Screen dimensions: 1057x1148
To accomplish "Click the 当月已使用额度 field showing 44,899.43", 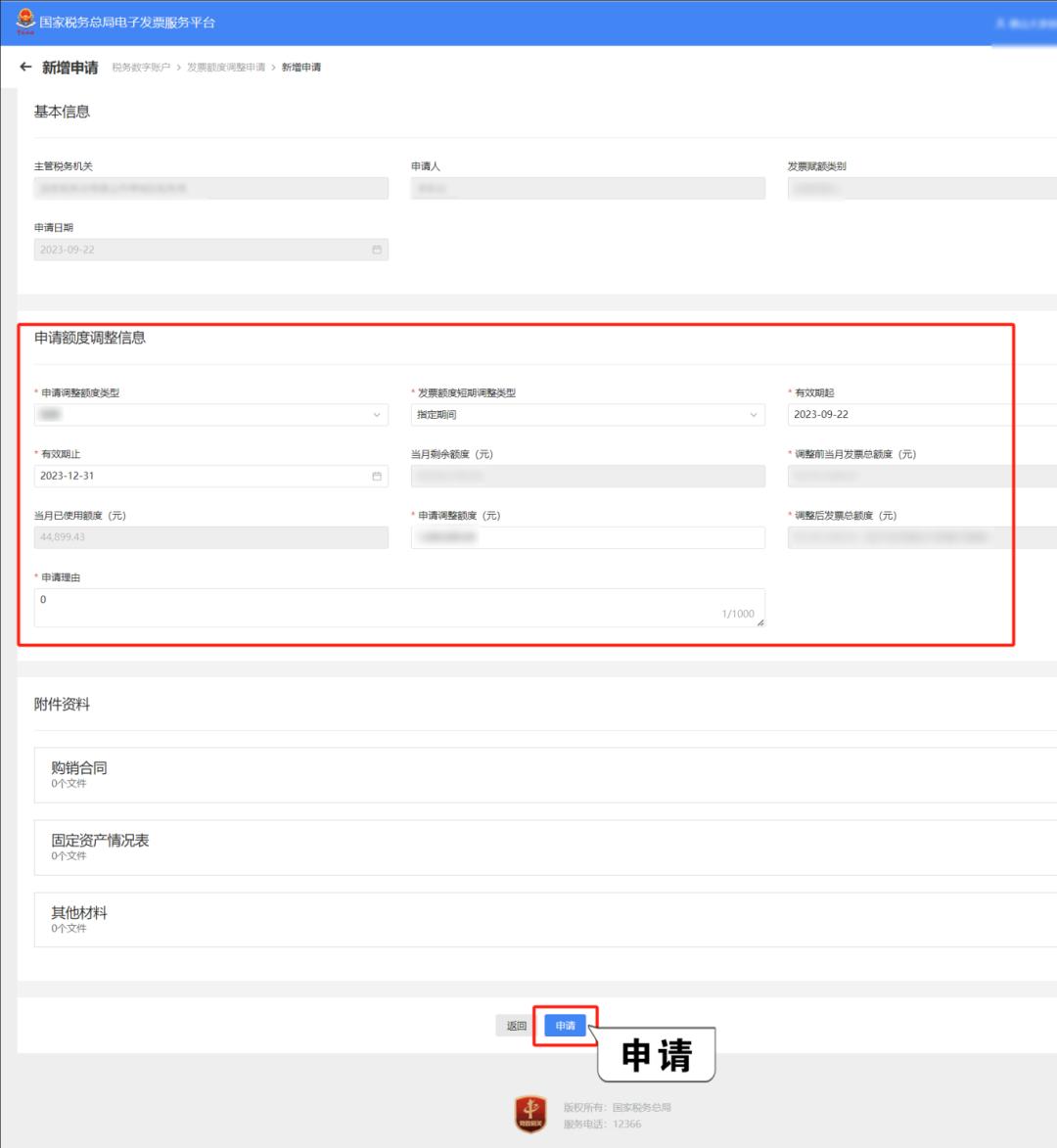I will (210, 537).
